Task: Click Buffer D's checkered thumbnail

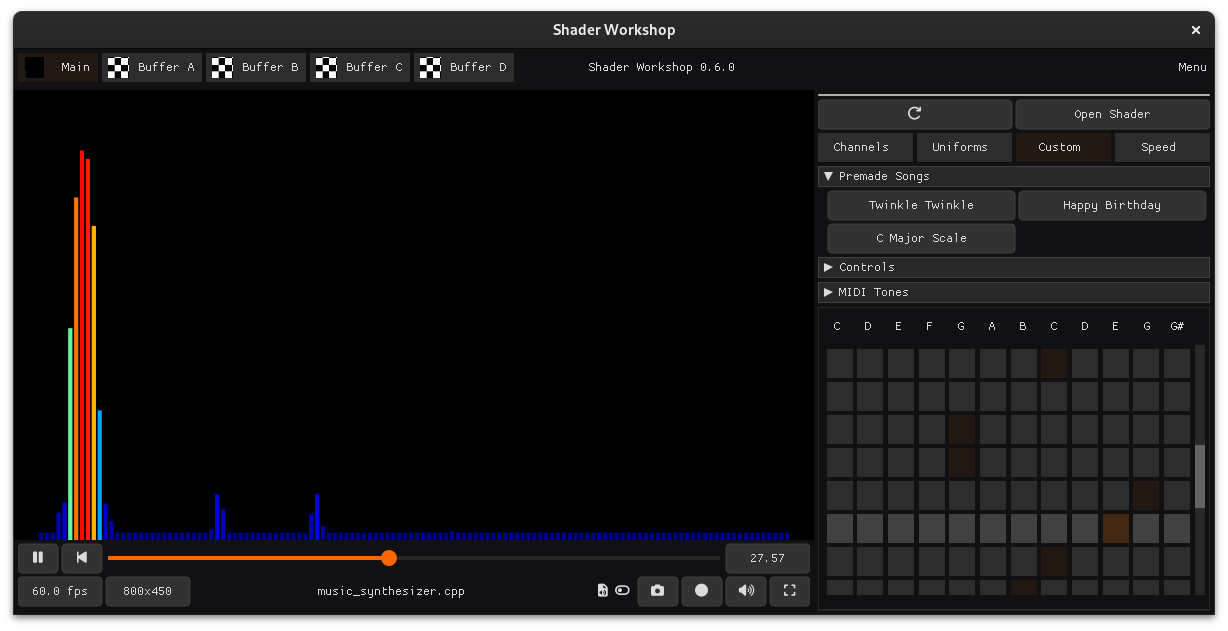Action: coord(430,67)
